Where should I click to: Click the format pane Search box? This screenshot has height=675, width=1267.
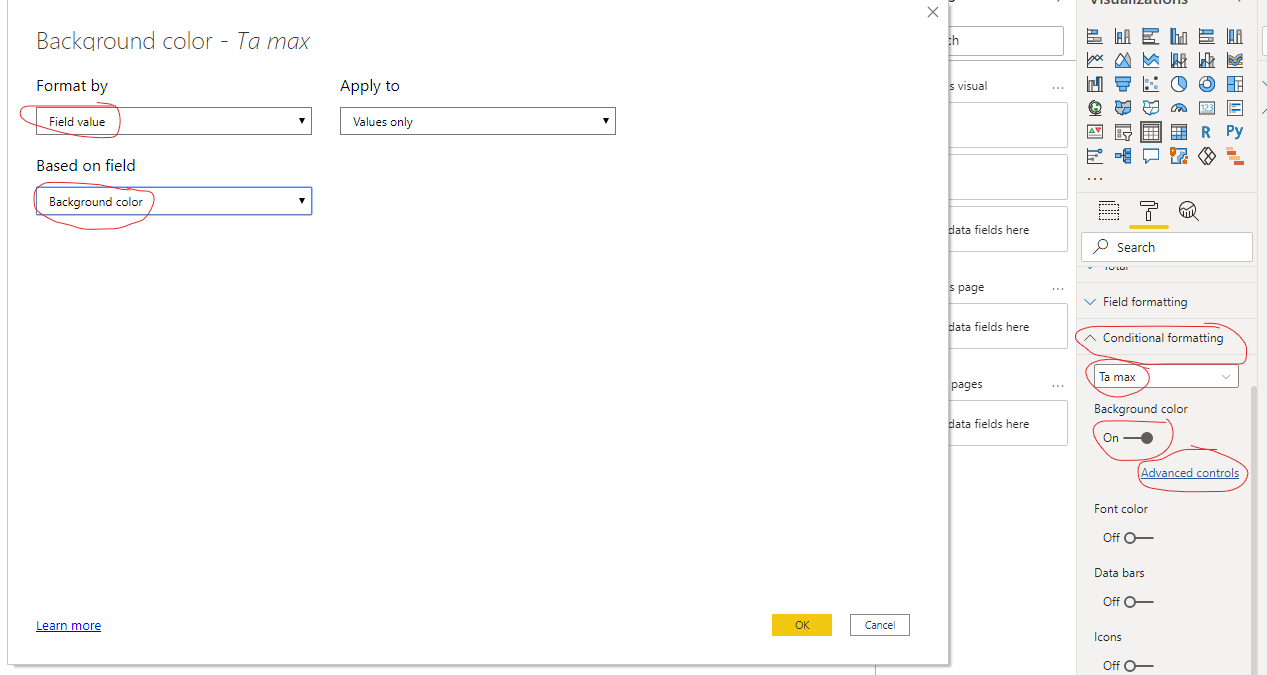click(1167, 247)
